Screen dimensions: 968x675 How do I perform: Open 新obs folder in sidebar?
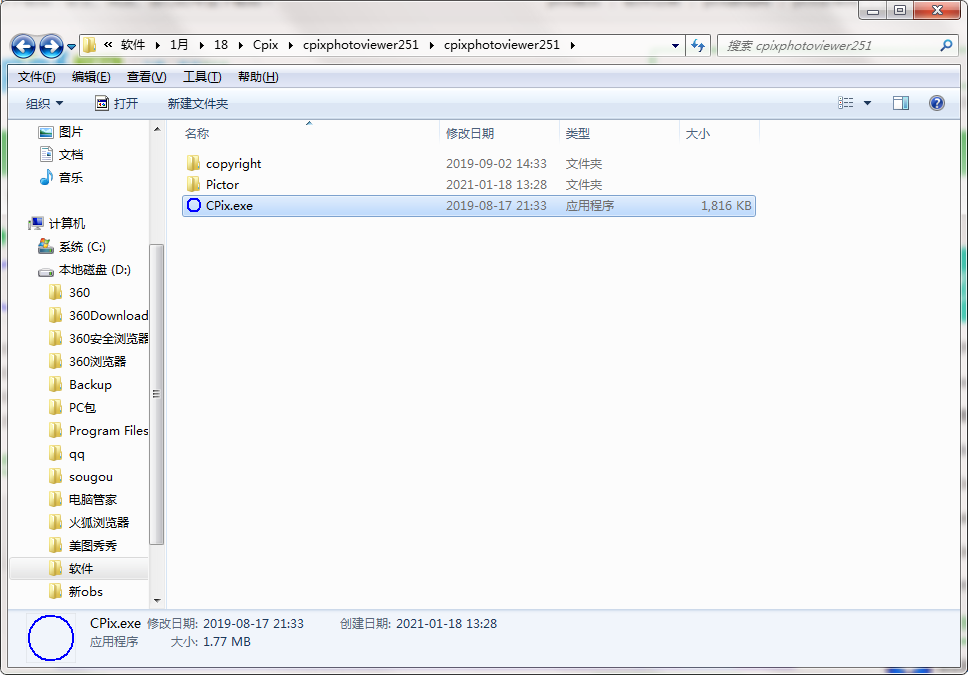[76, 591]
